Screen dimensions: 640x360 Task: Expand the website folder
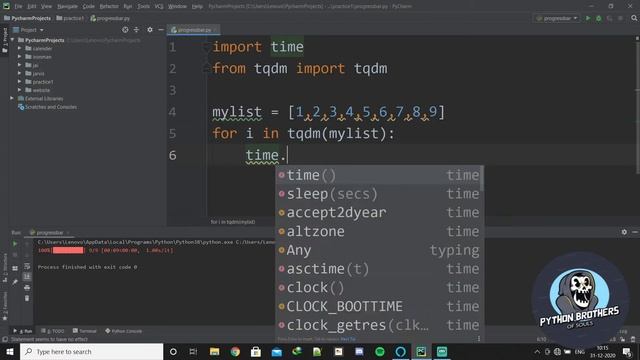pyautogui.click(x=20, y=90)
